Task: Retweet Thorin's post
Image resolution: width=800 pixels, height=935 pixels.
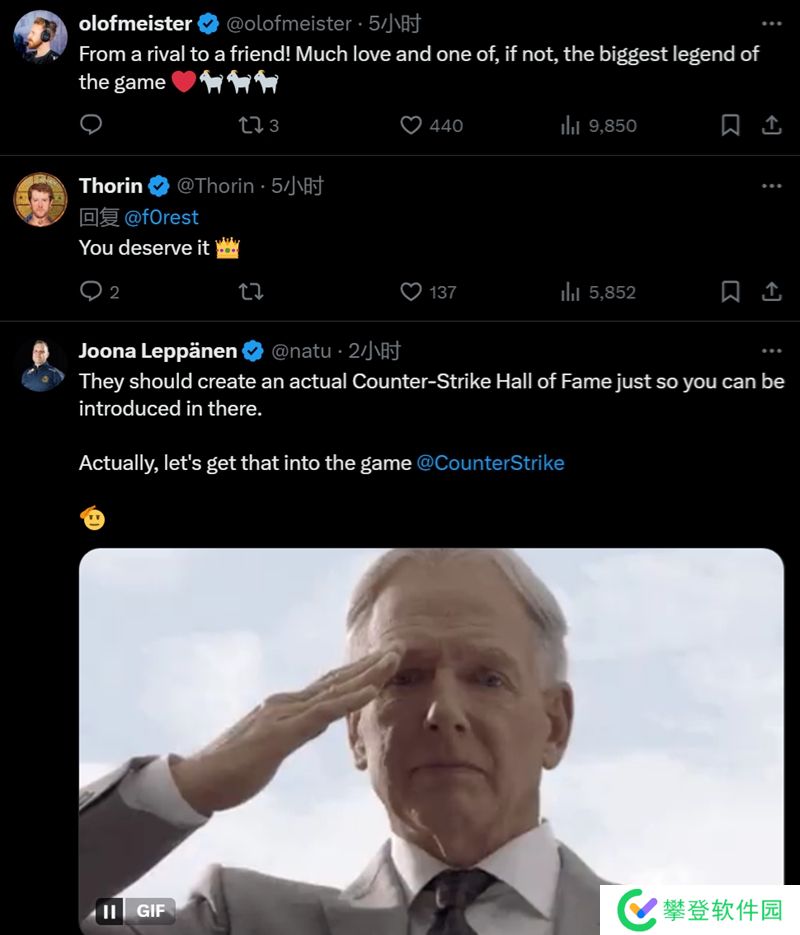Action: [251, 292]
